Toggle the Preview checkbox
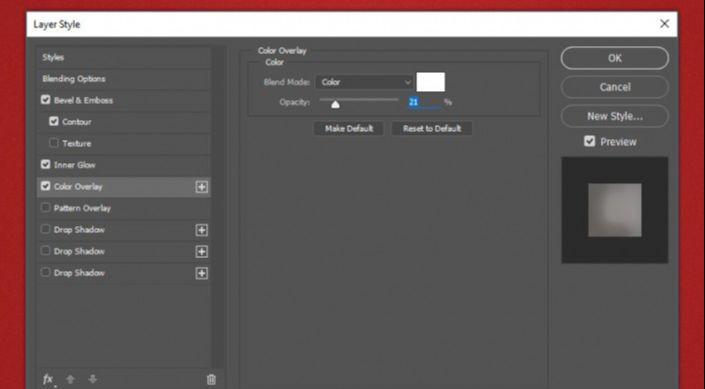 click(x=589, y=142)
